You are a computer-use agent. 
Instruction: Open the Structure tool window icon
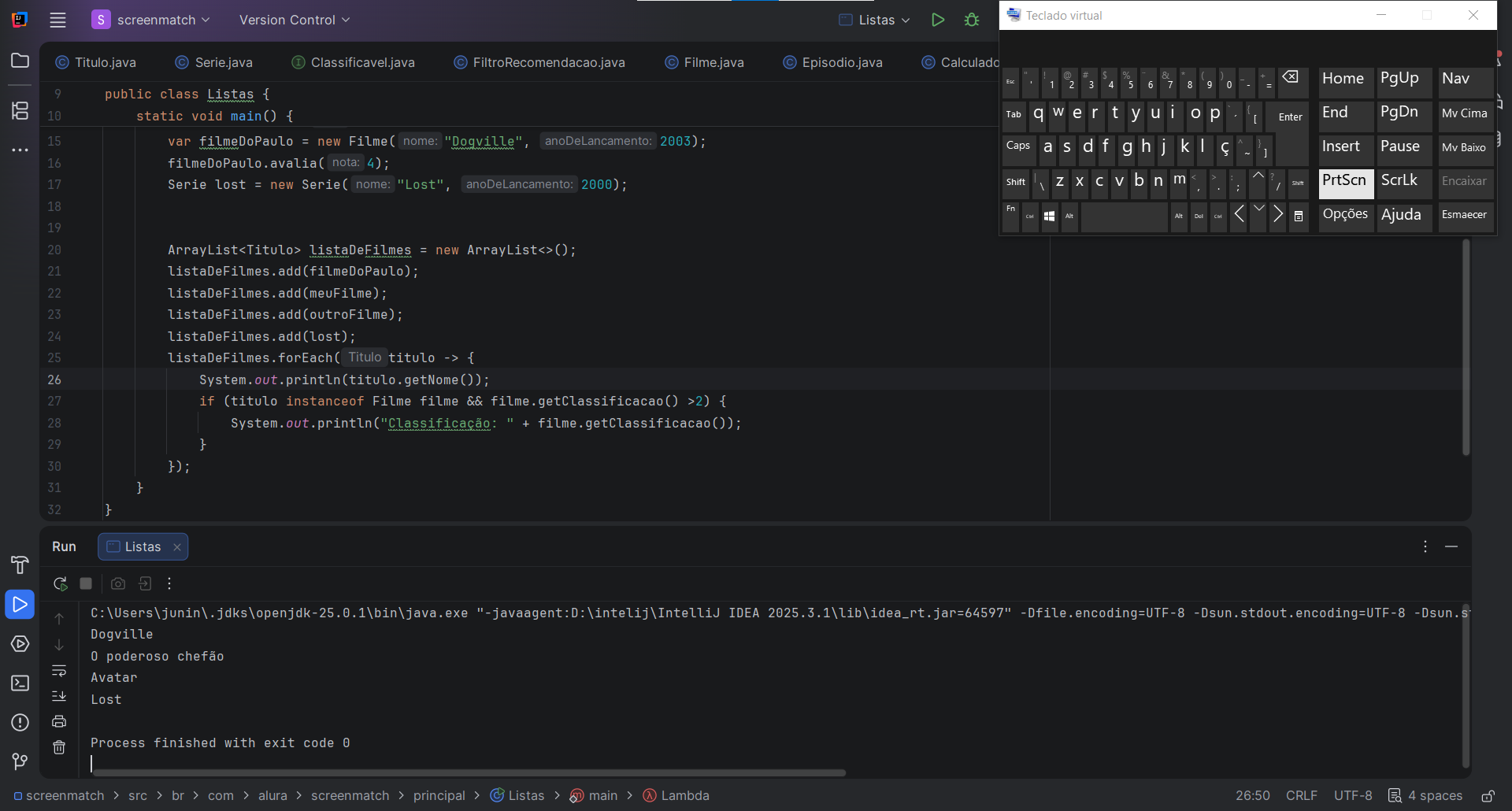(20, 110)
